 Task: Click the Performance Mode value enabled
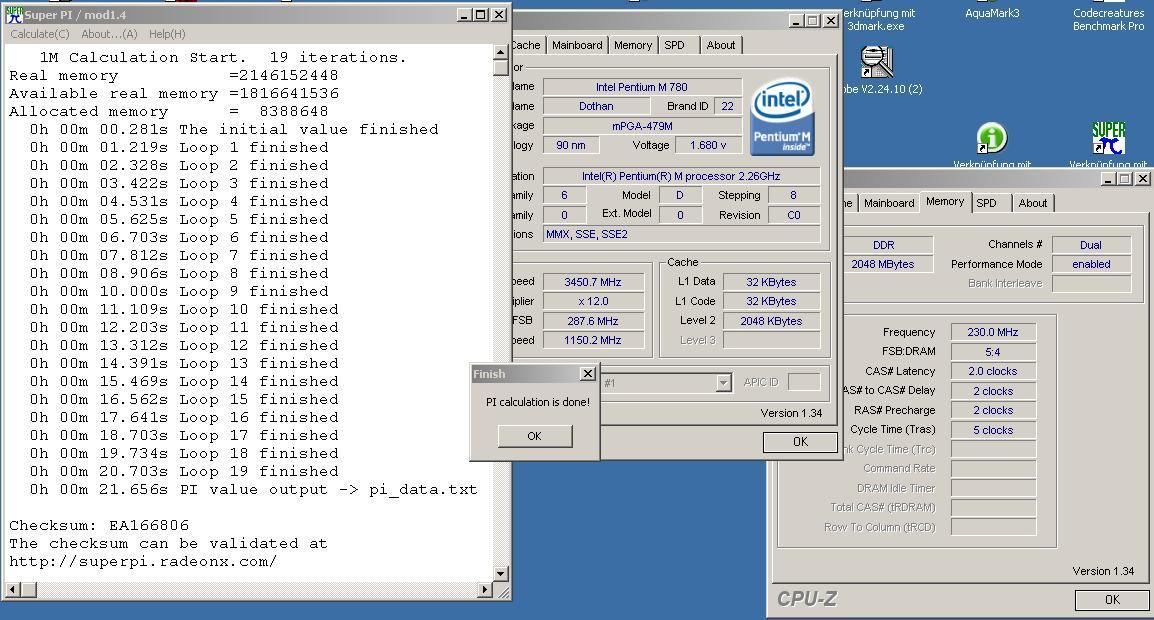[1091, 264]
